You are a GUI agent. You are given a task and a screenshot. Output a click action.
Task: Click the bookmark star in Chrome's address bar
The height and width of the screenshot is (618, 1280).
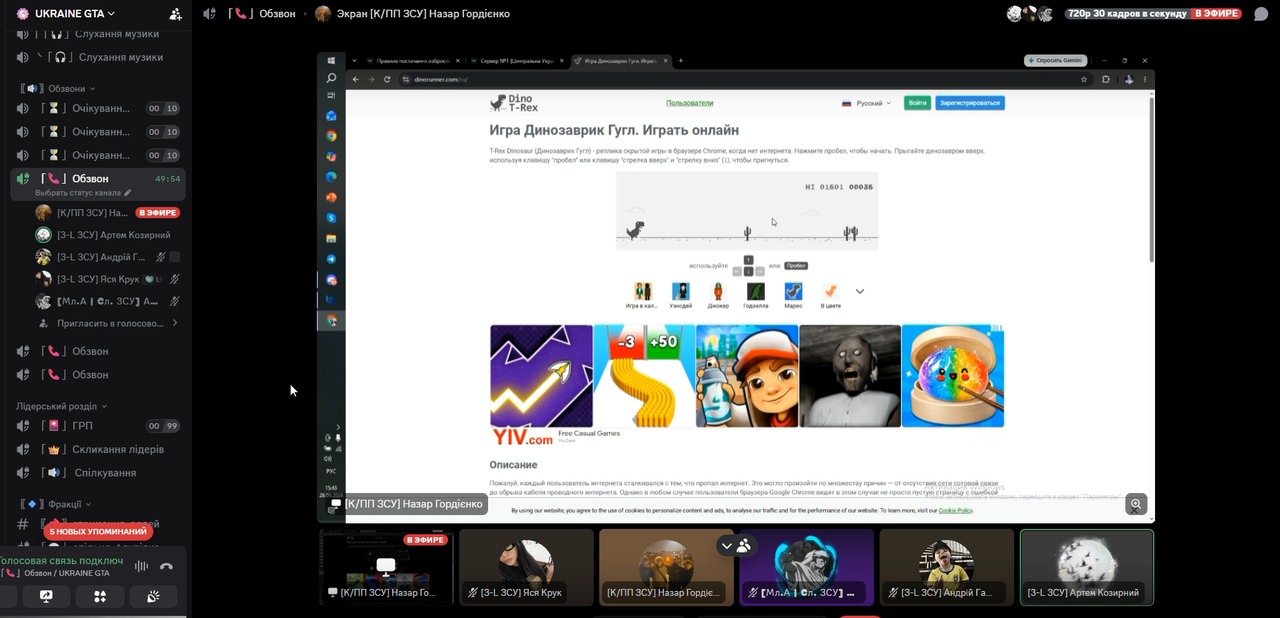coord(1083,80)
